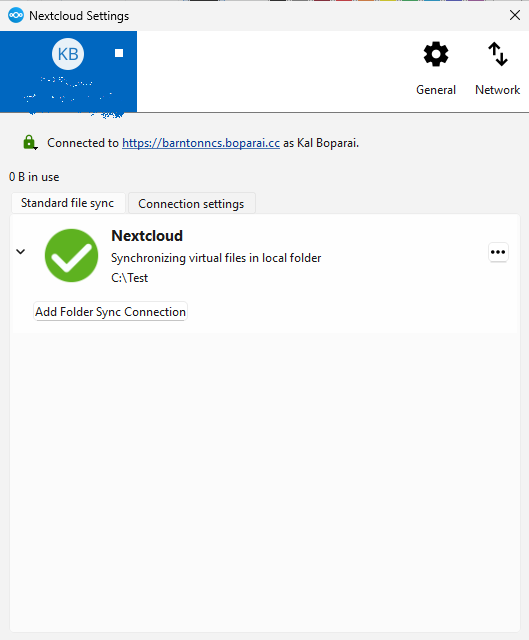The width and height of the screenshot is (529, 640).
Task: Click the '0 B in use' storage text
Action: (x=34, y=177)
